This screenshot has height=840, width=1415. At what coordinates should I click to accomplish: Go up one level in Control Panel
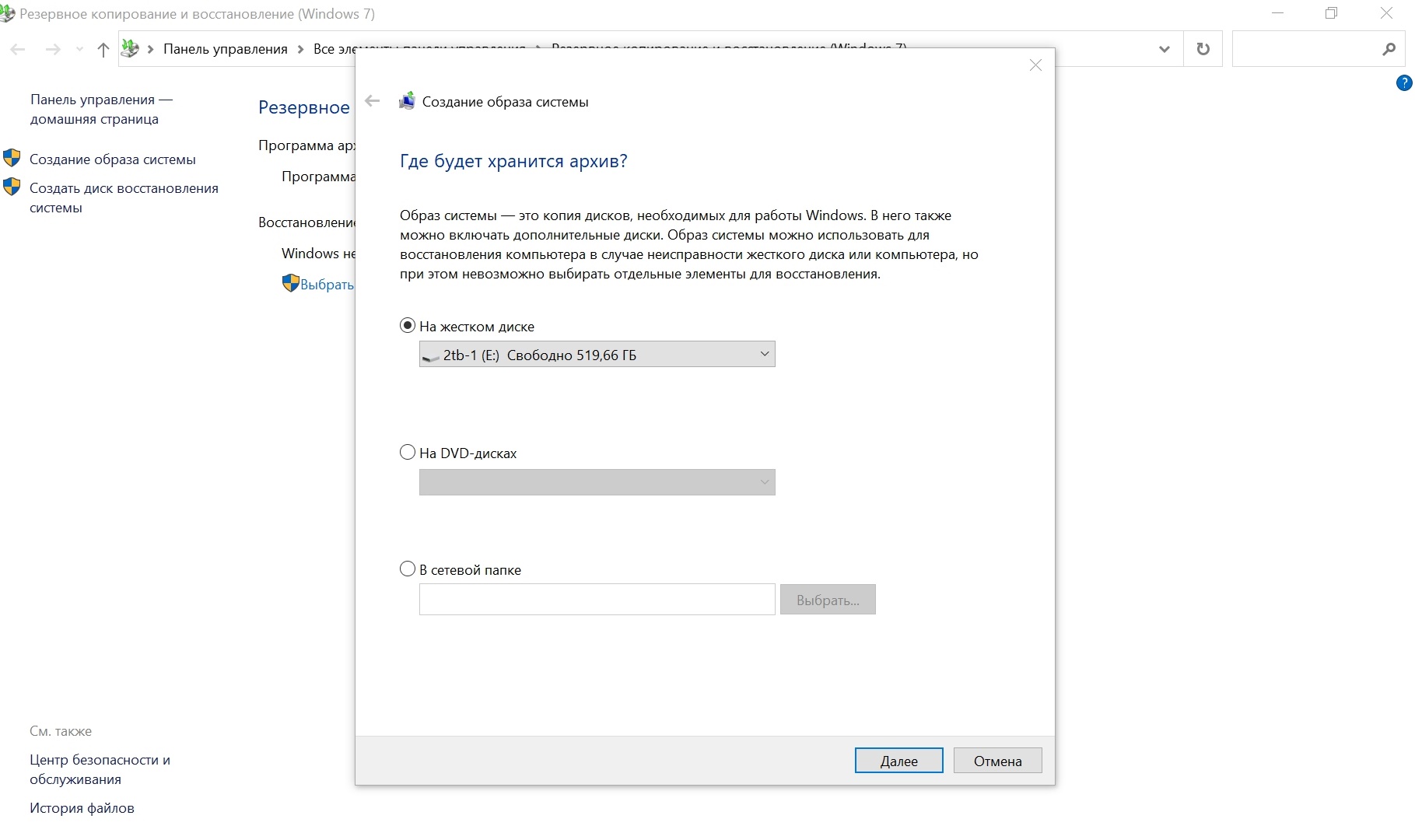click(x=103, y=49)
